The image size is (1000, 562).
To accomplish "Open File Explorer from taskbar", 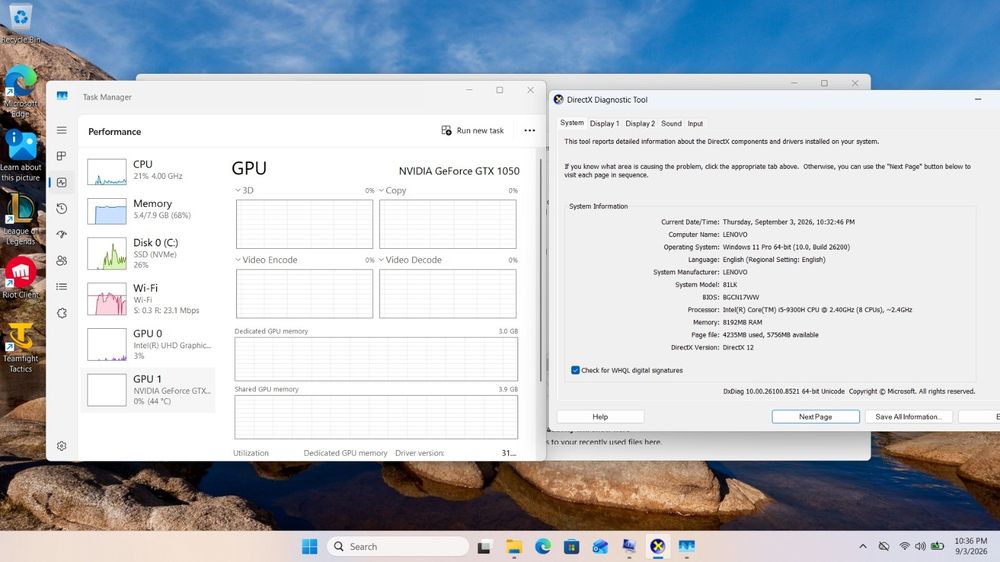I will click(514, 547).
